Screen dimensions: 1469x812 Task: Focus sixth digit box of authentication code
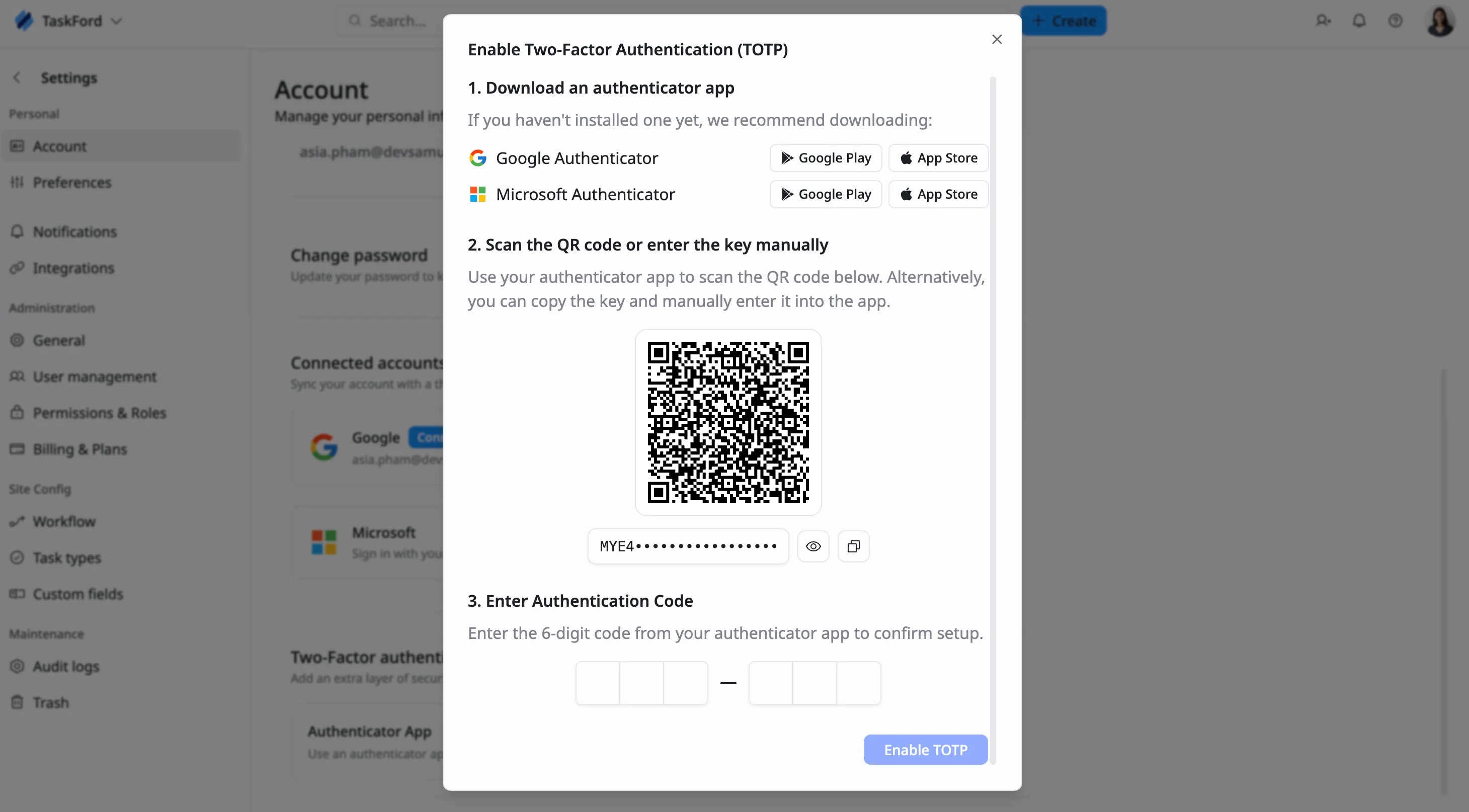pos(859,683)
